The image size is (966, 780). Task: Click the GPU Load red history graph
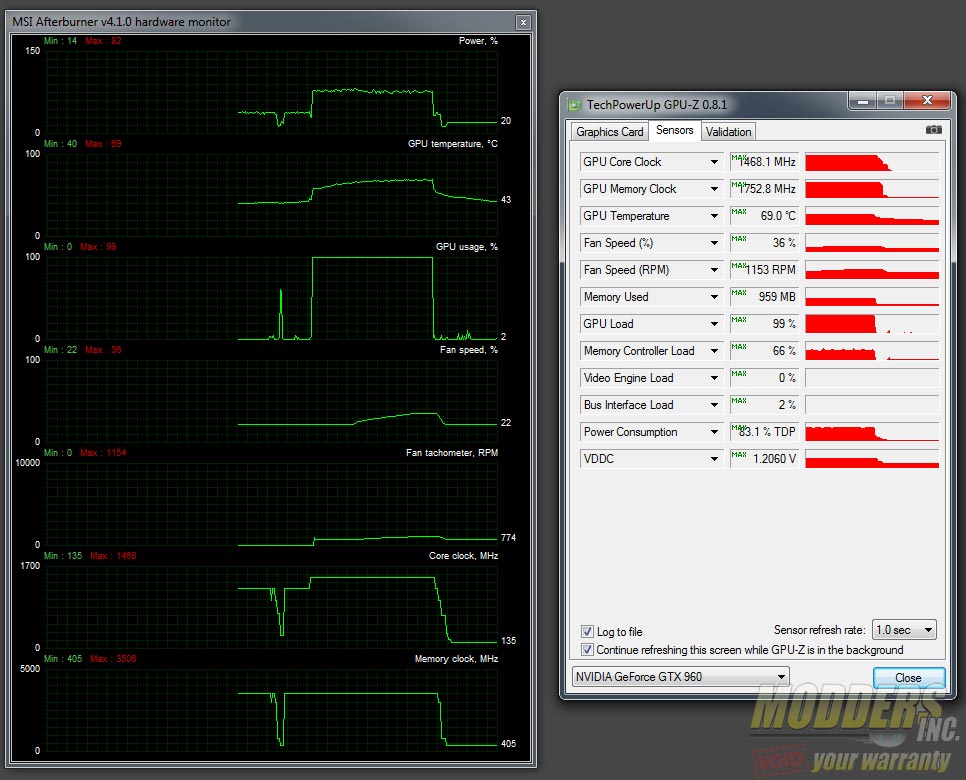(x=872, y=324)
